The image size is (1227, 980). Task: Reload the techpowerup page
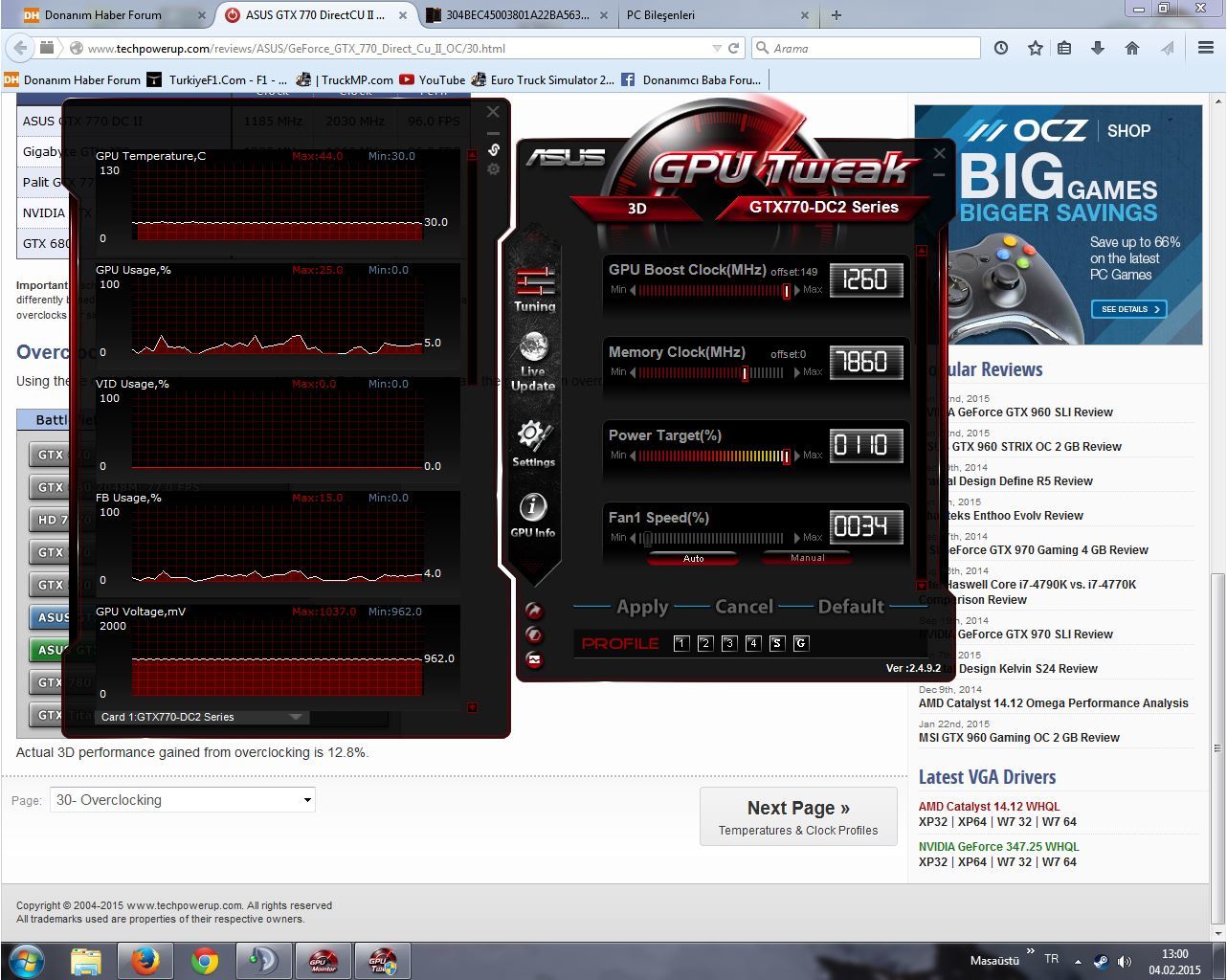click(x=734, y=48)
